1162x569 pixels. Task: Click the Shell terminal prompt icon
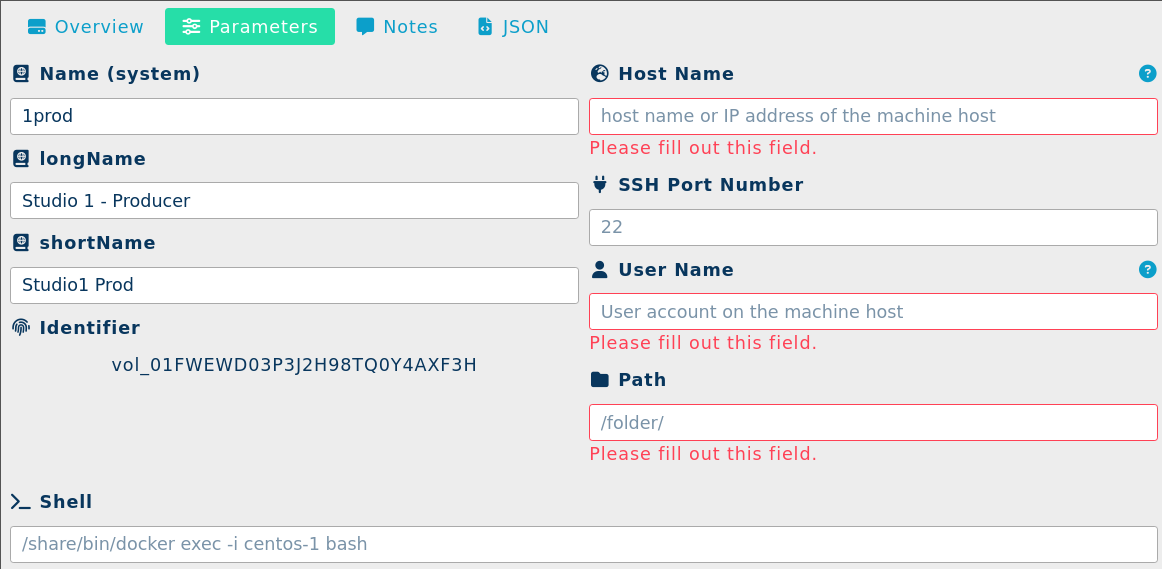tap(21, 502)
